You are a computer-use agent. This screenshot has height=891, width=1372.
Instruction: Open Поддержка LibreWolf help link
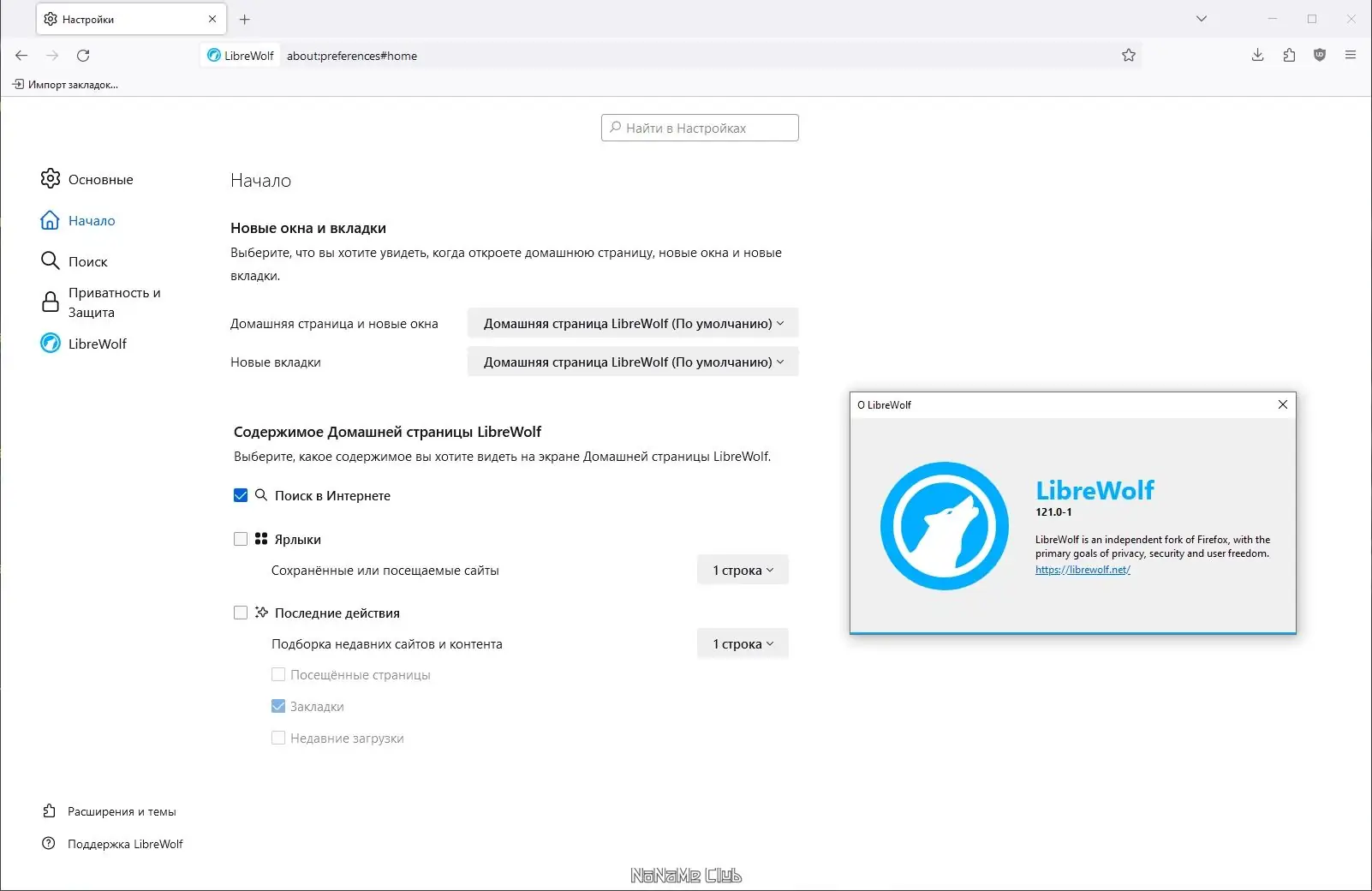point(113,844)
